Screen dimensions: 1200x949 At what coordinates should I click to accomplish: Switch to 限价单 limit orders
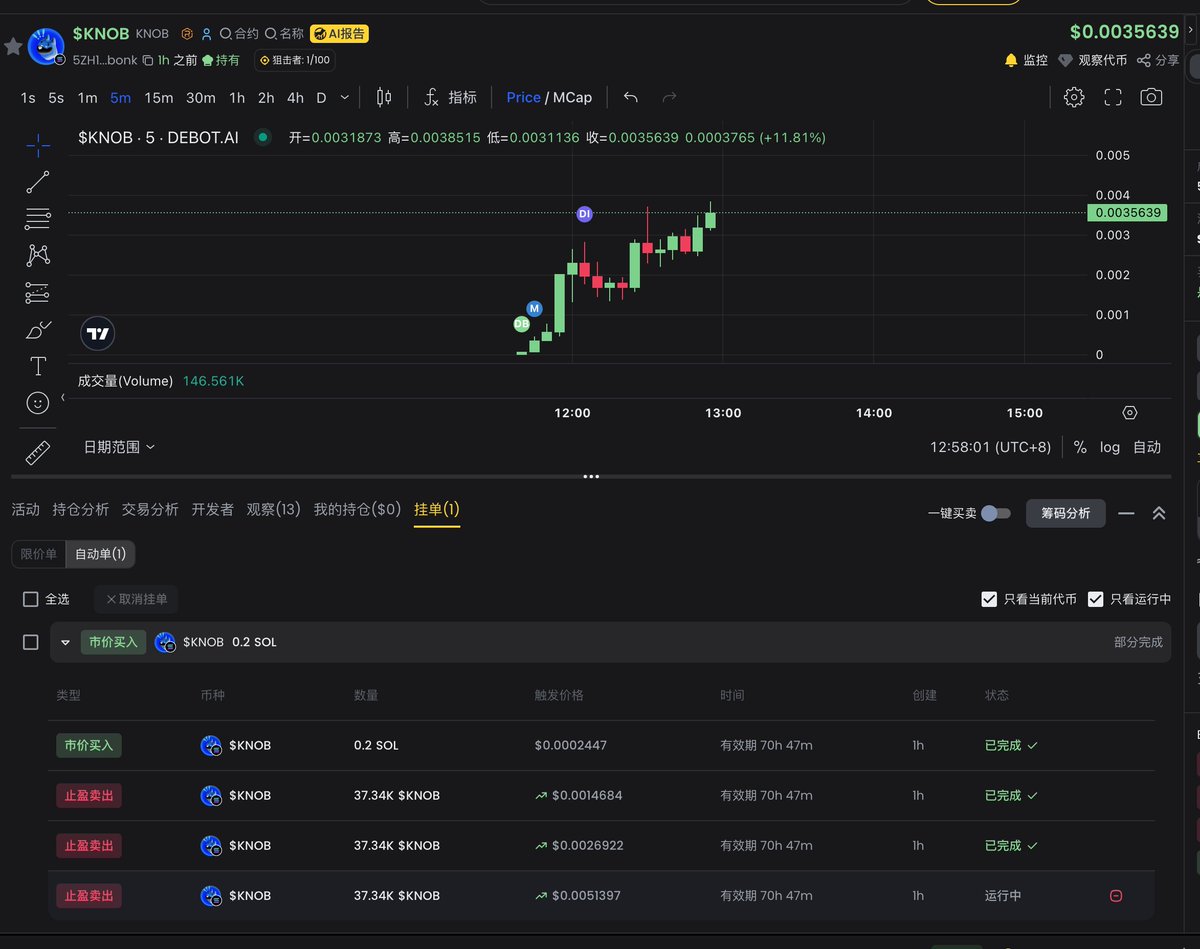pyautogui.click(x=39, y=554)
